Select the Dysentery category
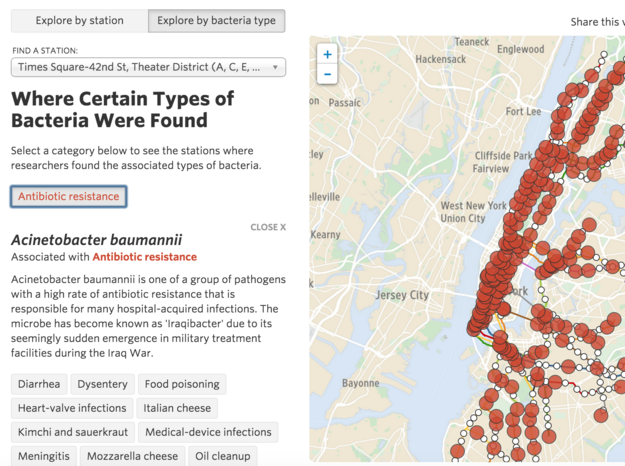625x466 pixels. tap(102, 384)
